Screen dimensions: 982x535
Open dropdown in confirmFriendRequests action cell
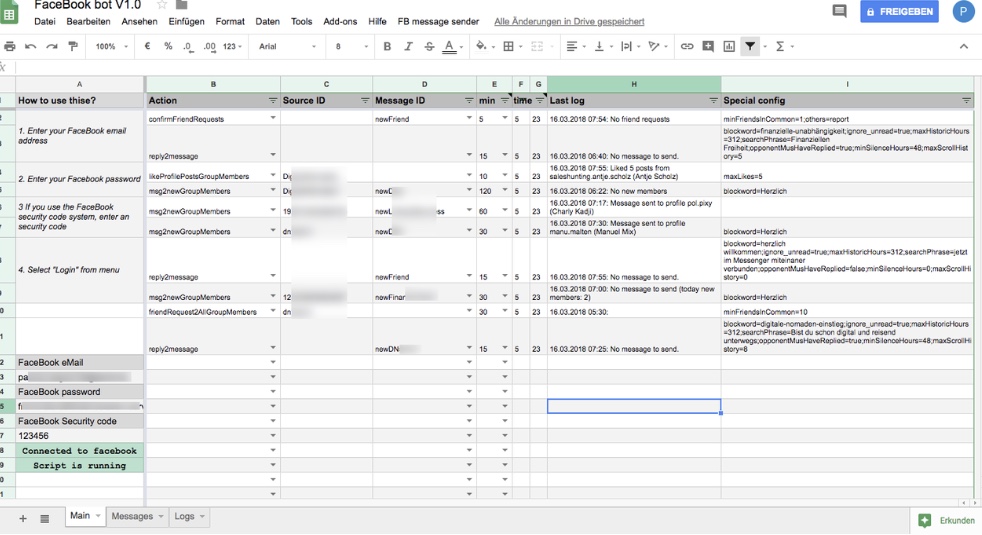pos(272,118)
